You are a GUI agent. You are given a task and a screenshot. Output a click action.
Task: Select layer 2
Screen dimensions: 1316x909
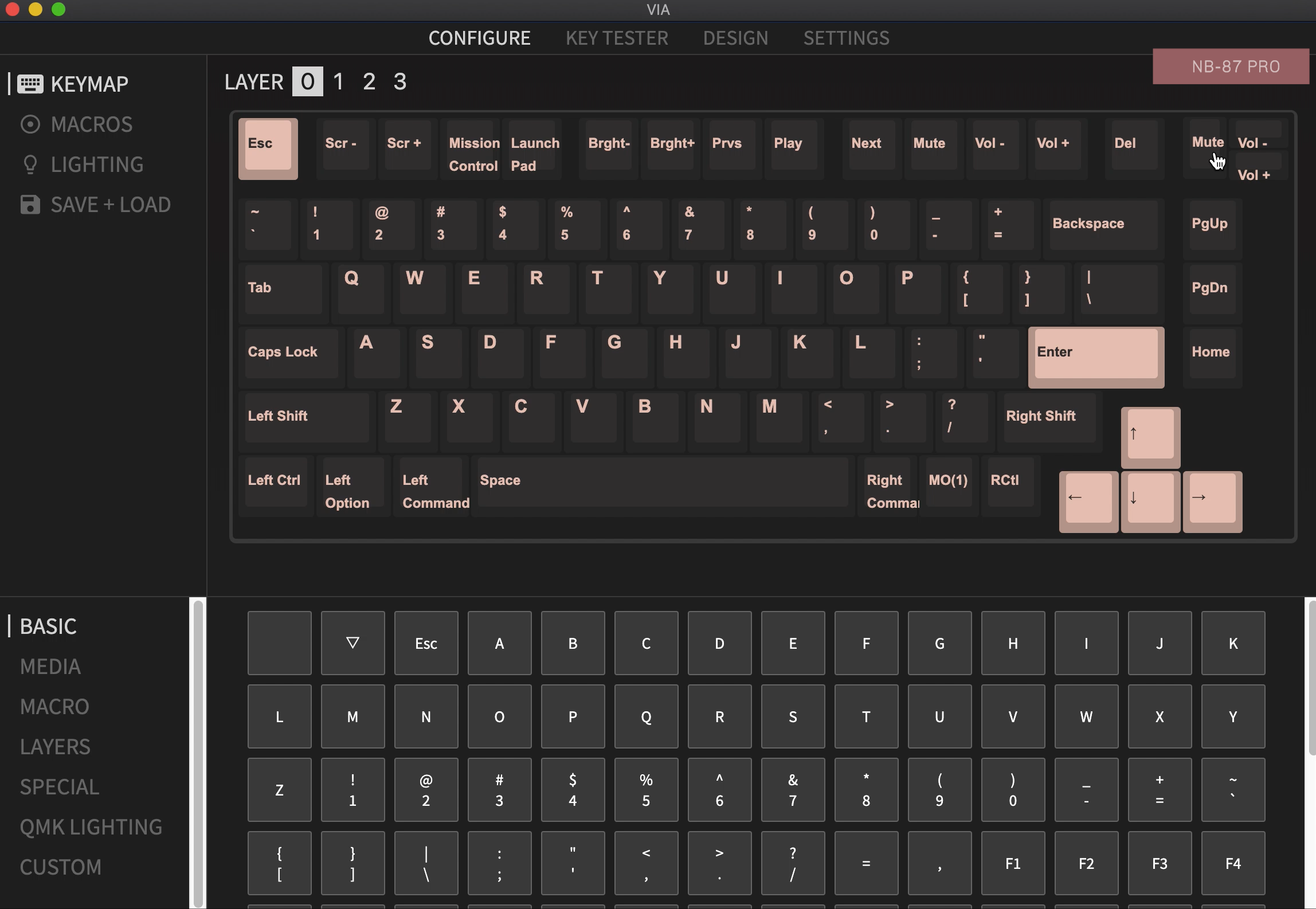(369, 81)
